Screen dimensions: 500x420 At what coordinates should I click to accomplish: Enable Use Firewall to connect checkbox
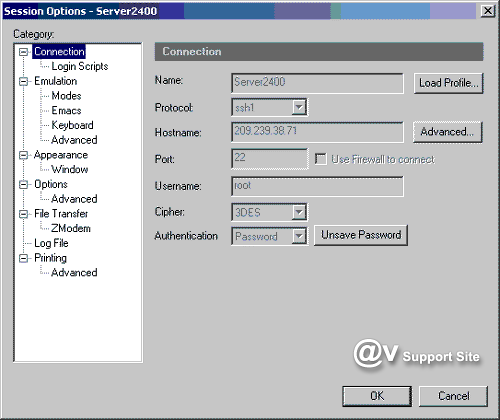tap(321, 159)
